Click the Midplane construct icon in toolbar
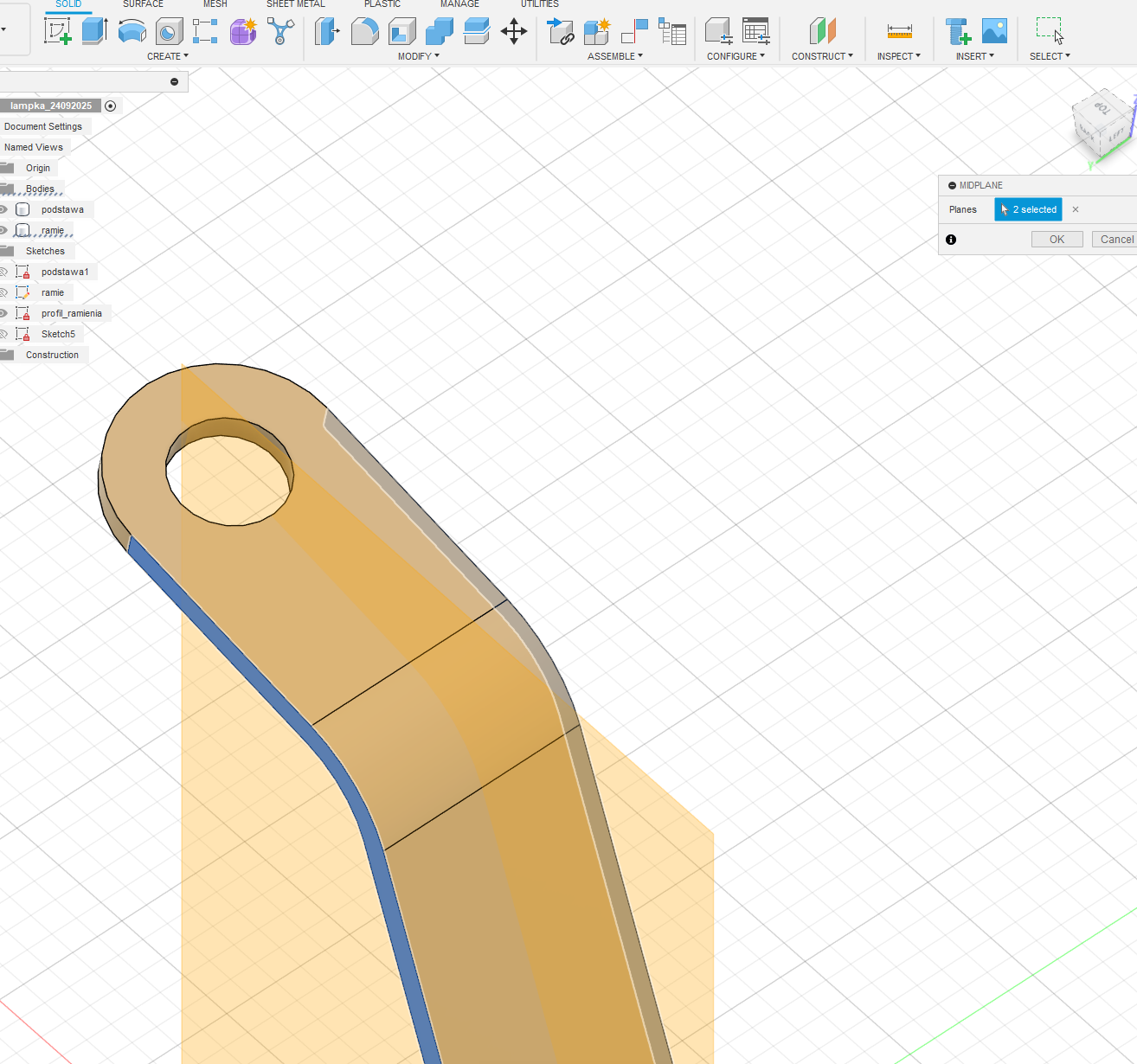Viewport: 1137px width, 1064px height. pyautogui.click(x=822, y=32)
